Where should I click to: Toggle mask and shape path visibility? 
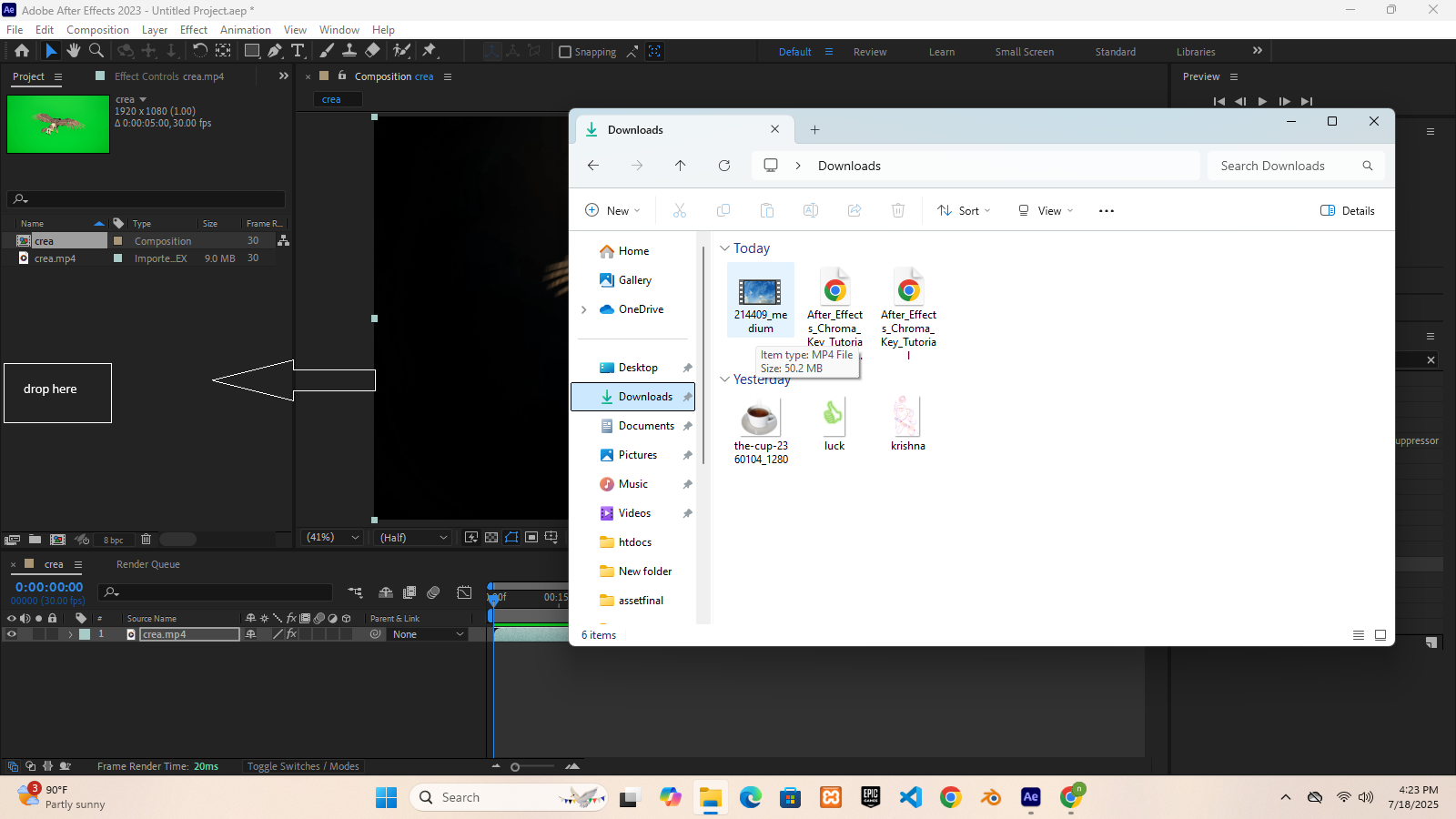coord(511,538)
